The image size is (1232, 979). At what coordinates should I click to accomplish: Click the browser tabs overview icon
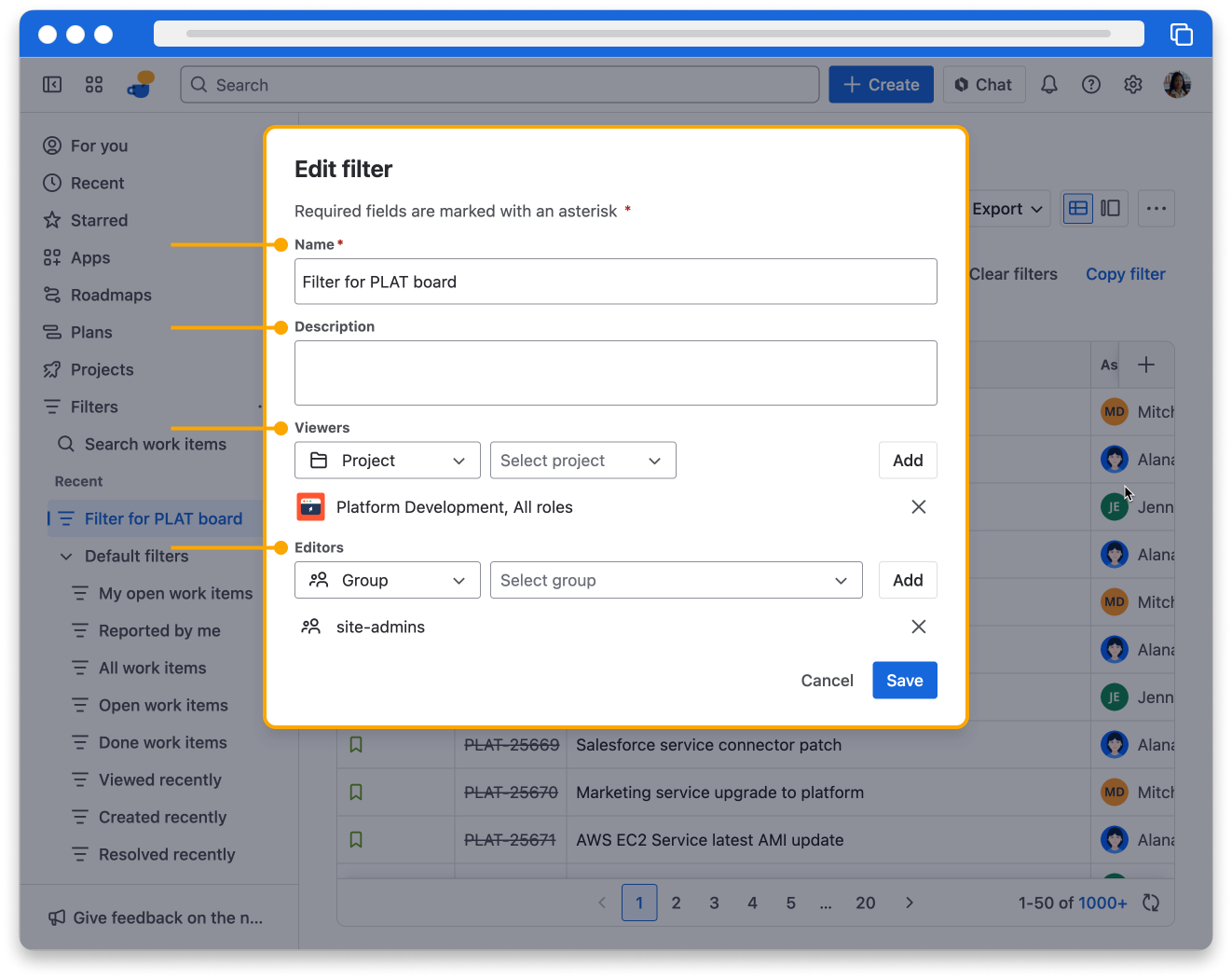click(x=1182, y=34)
